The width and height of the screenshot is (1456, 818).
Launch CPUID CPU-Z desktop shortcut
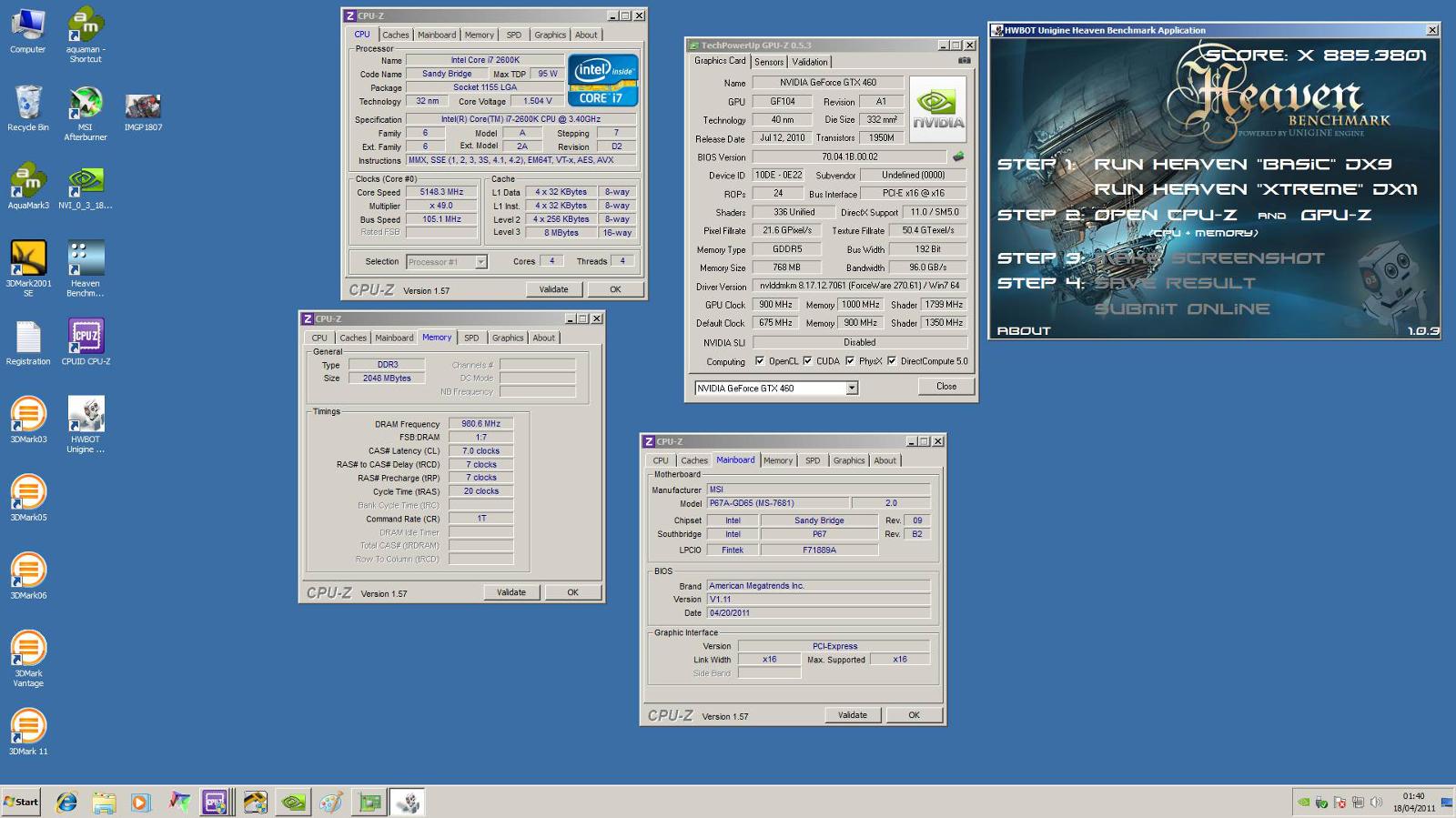(86, 343)
